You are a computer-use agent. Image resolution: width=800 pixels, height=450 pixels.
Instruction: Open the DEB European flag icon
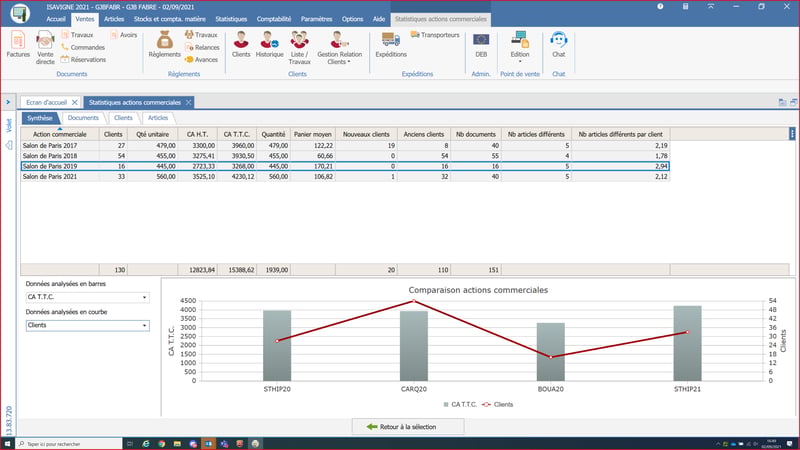coord(481,44)
